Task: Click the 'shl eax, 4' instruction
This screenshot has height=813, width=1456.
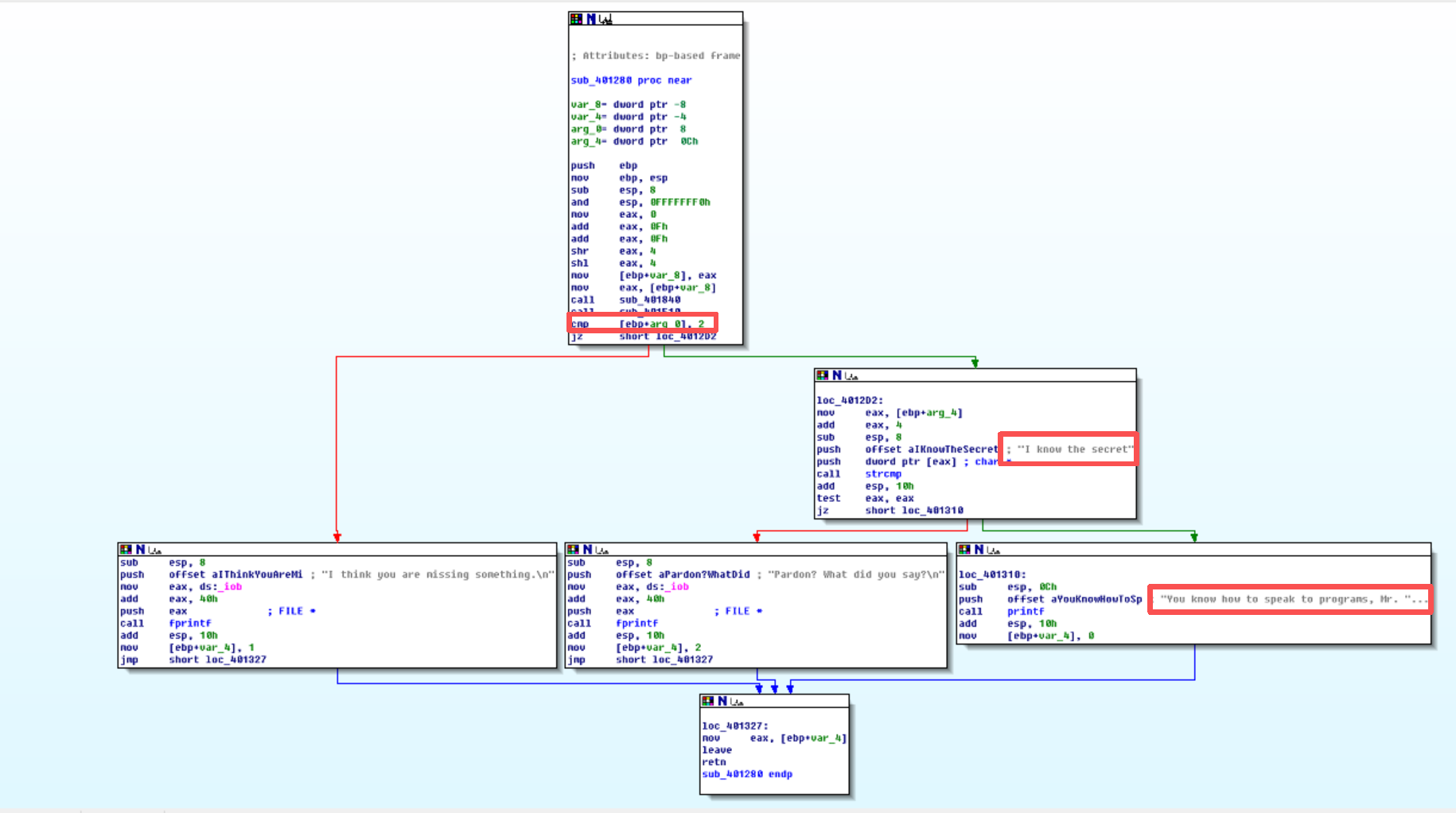Action: [613, 263]
